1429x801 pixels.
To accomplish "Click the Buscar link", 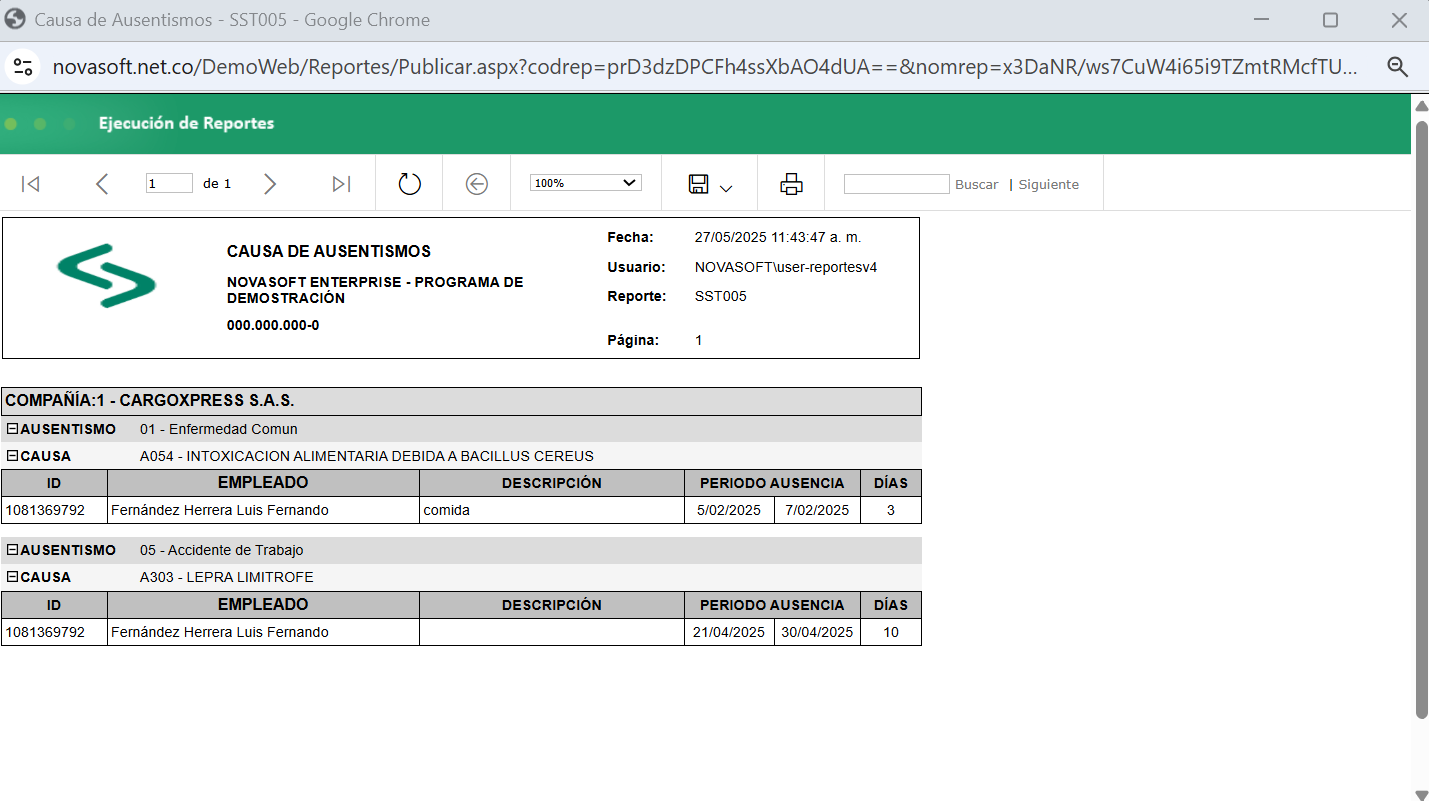I will click(x=976, y=185).
